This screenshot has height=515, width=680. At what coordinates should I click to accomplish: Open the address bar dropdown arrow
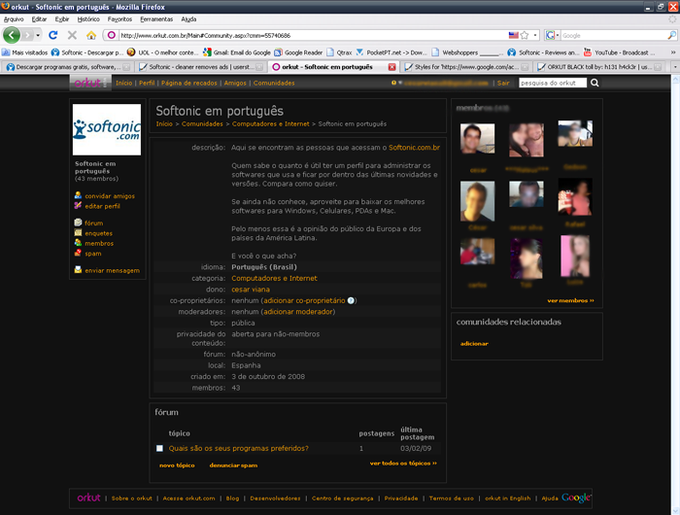point(535,35)
